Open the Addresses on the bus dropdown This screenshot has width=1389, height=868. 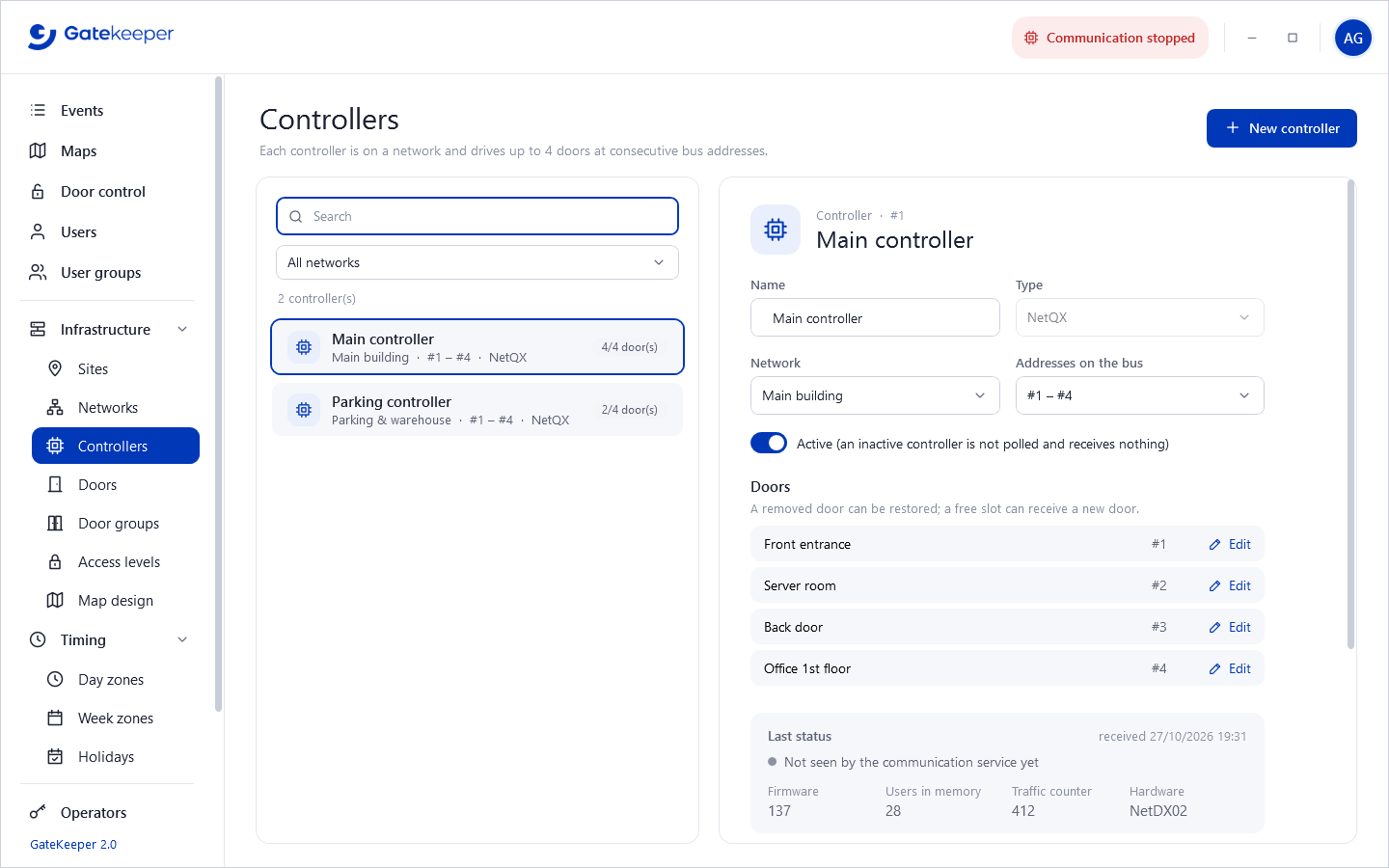pyautogui.click(x=1139, y=395)
